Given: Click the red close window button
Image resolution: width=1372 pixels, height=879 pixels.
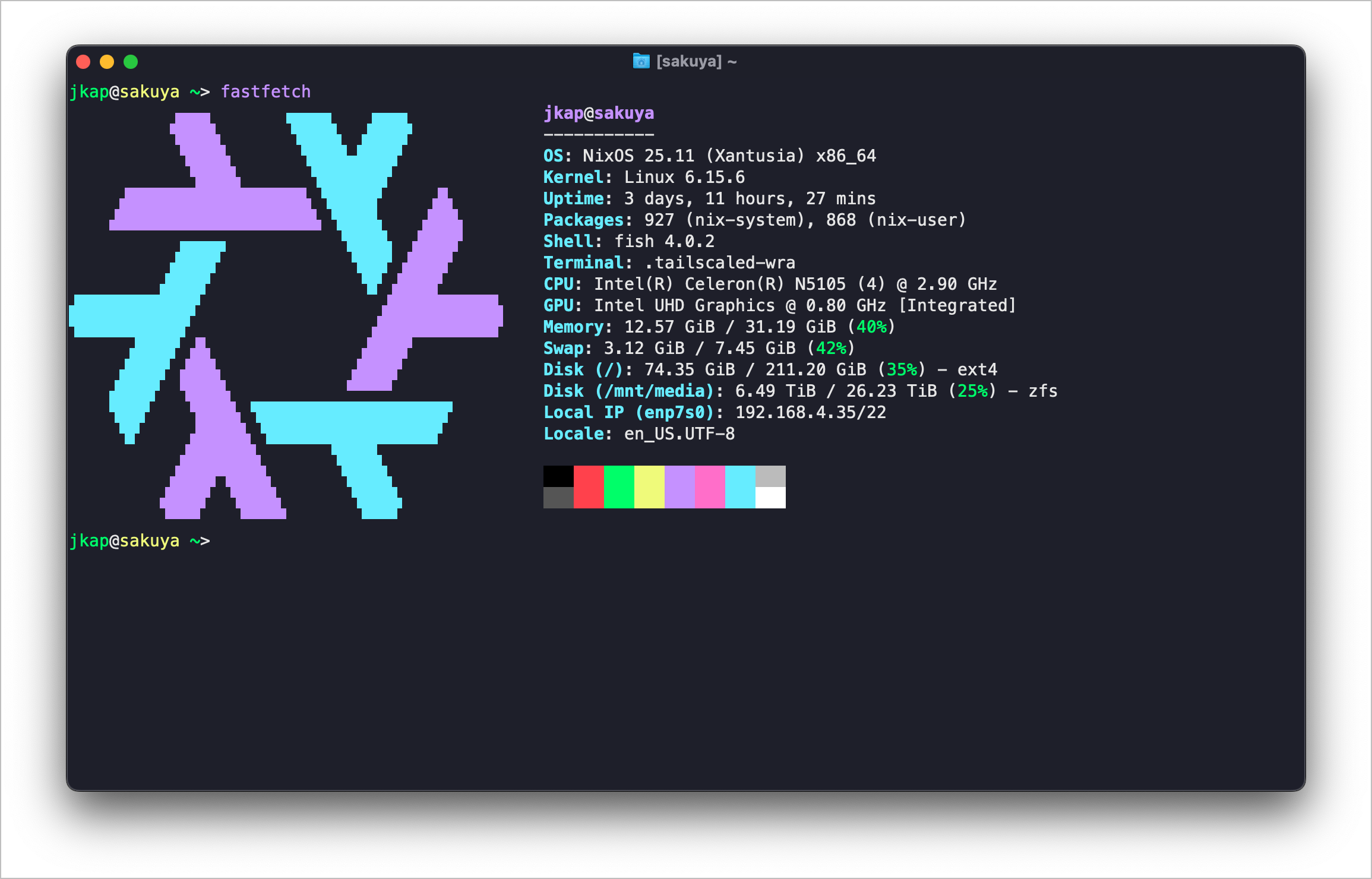Looking at the screenshot, I should (x=83, y=62).
